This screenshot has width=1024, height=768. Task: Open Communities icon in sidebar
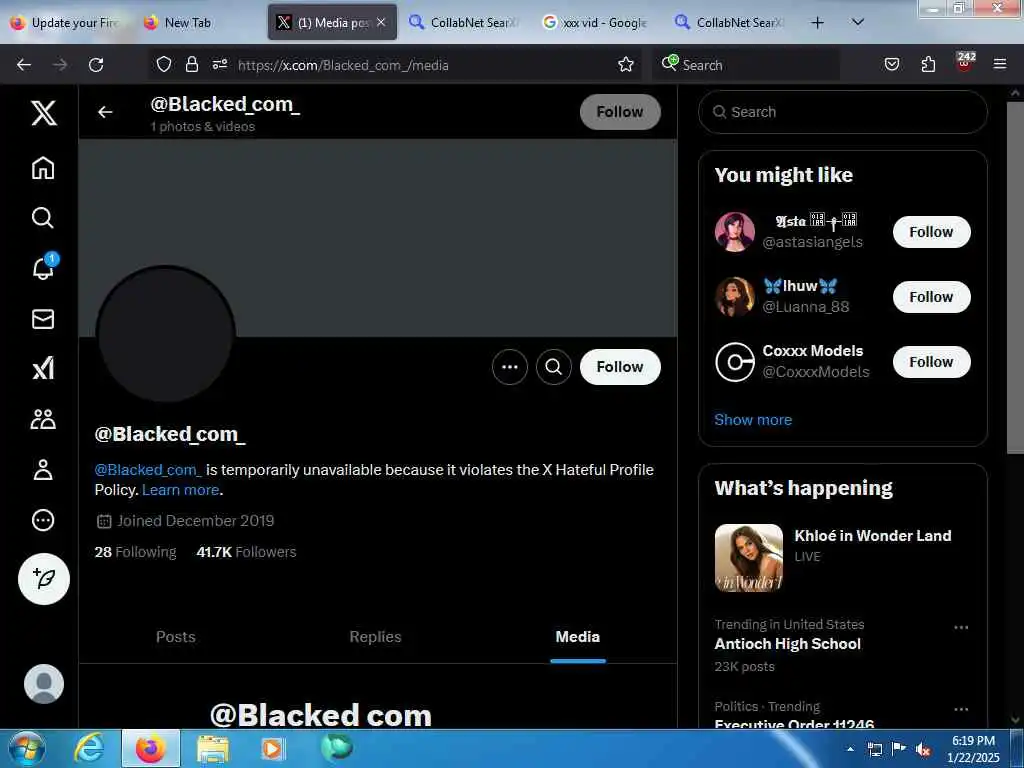coord(43,419)
